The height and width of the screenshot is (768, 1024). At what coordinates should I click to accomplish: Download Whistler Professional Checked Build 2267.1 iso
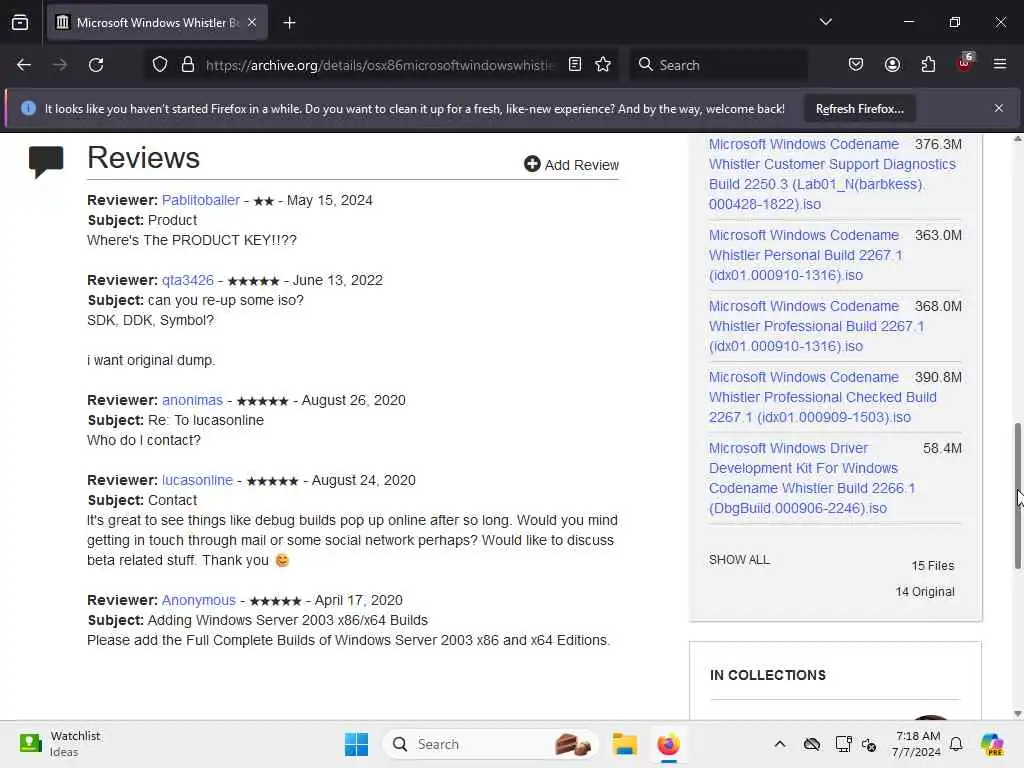tap(822, 397)
